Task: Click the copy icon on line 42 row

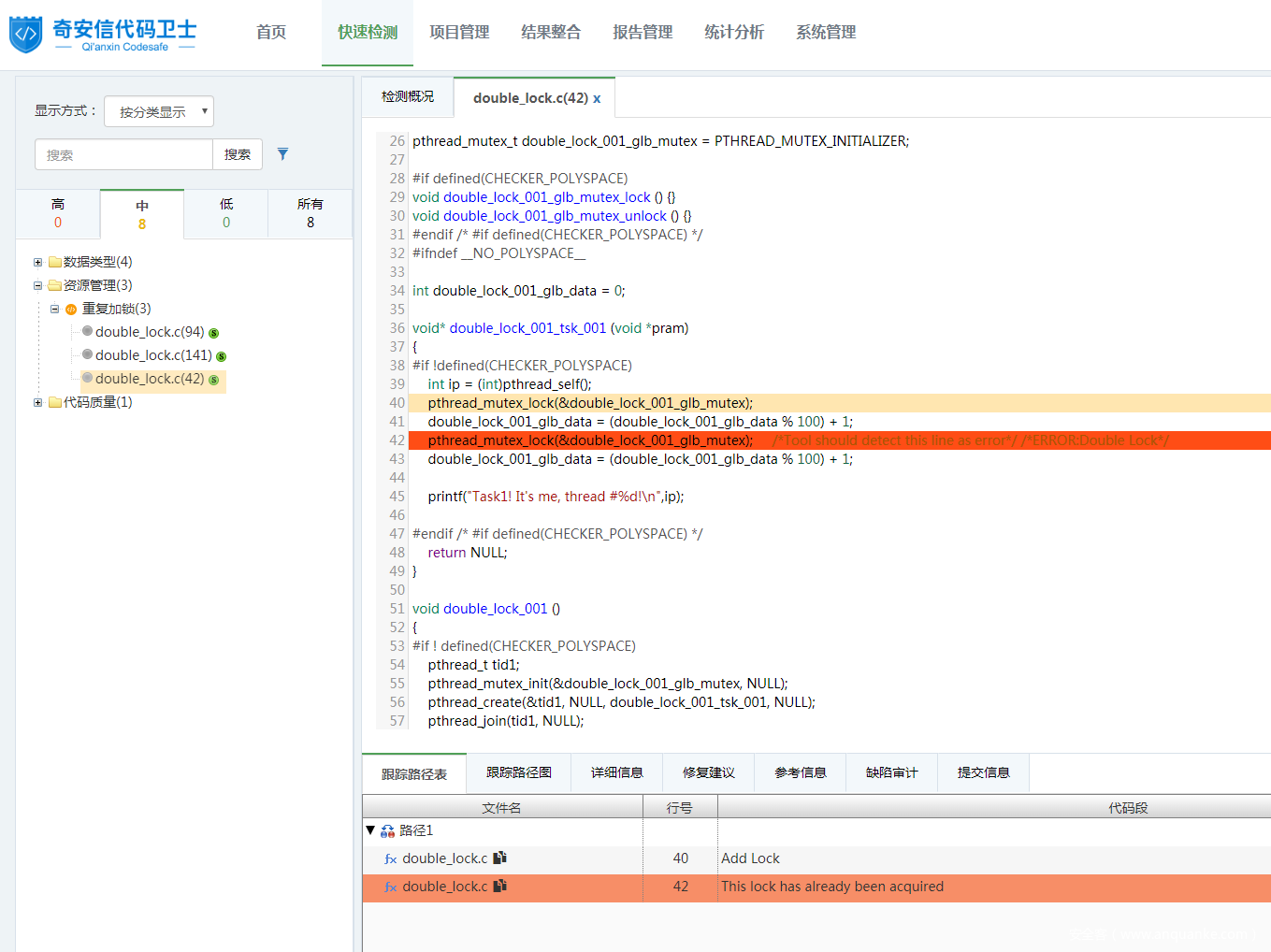Action: 500,886
